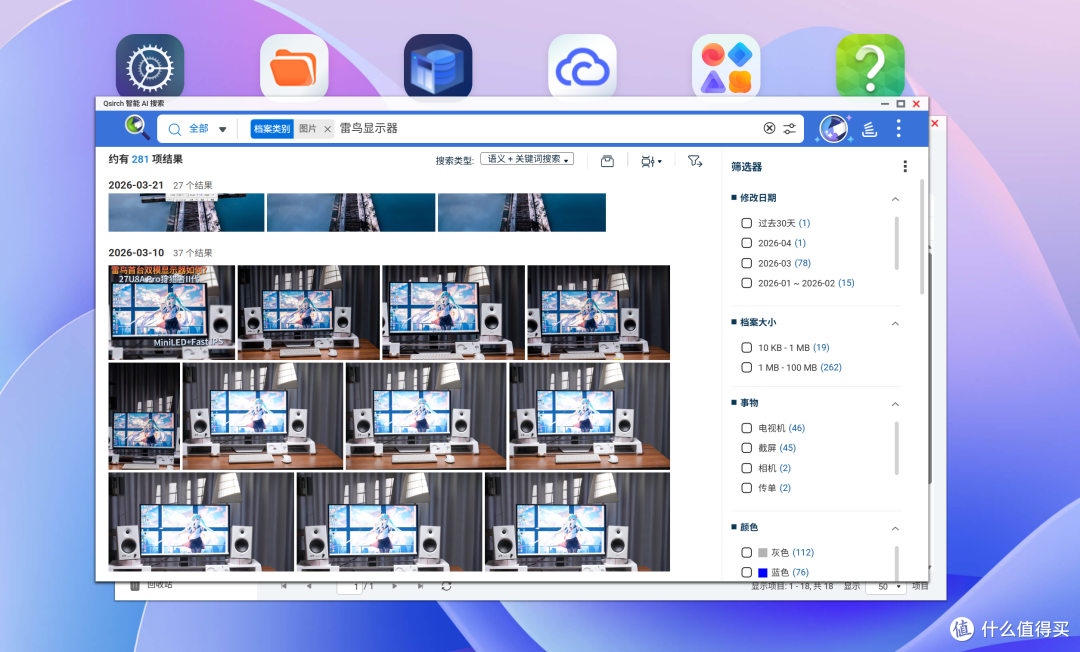
Task: Click page number field in background window
Action: click(x=349, y=587)
